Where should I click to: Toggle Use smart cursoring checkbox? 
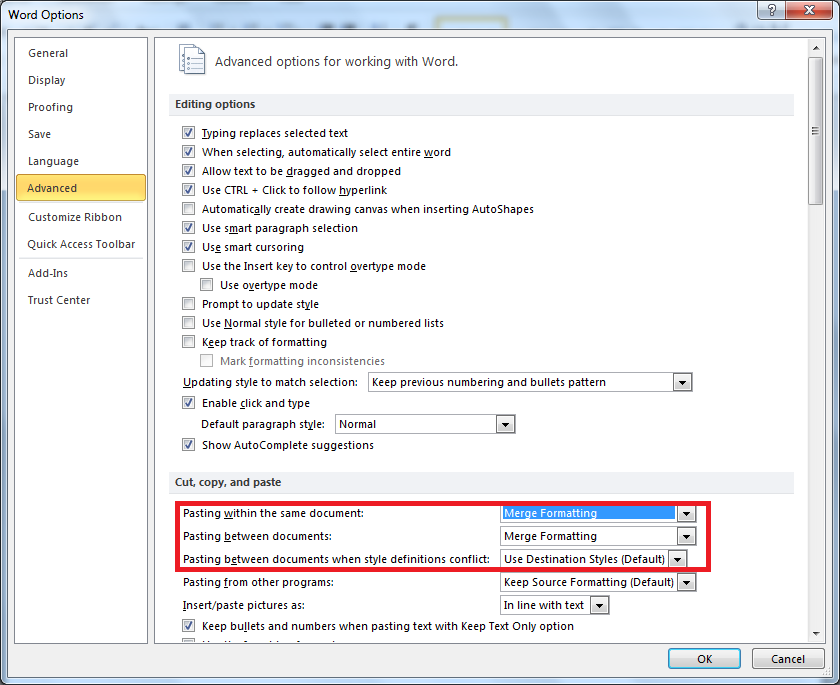[189, 247]
